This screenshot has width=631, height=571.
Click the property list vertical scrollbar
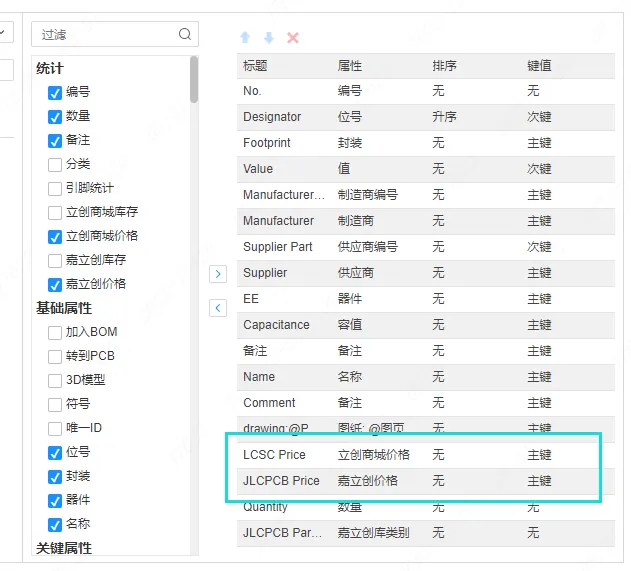coord(194,80)
